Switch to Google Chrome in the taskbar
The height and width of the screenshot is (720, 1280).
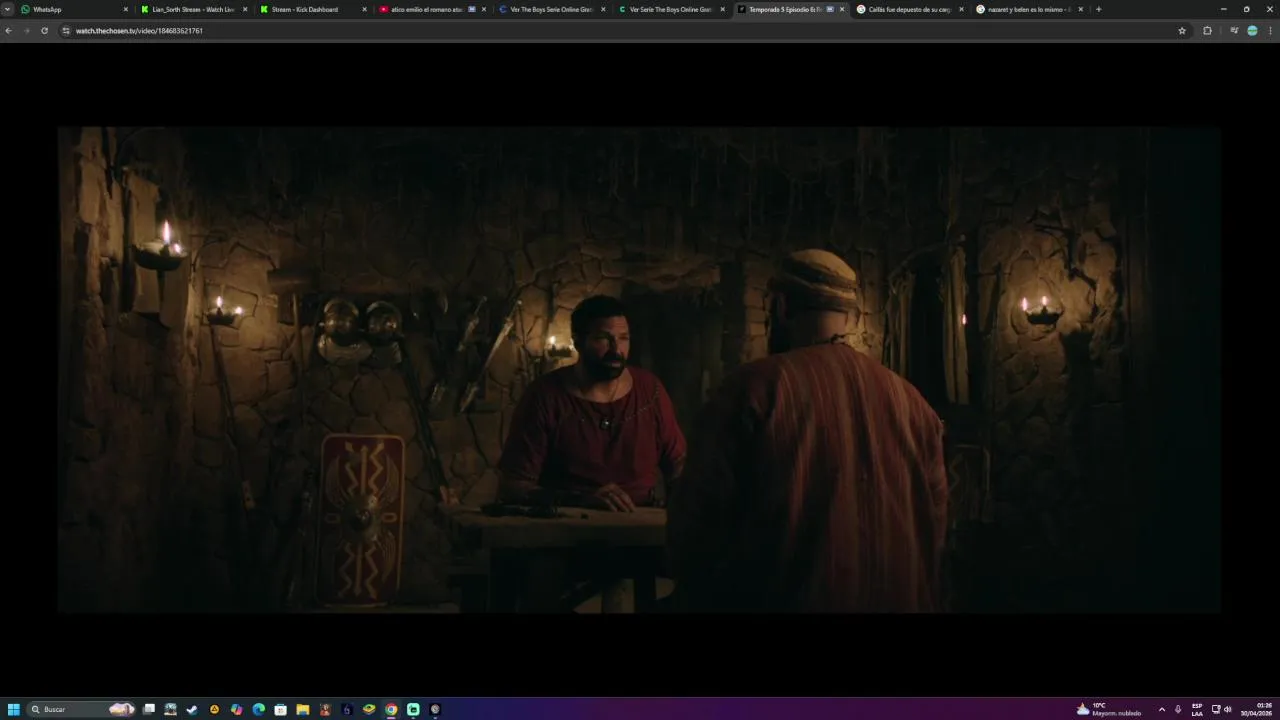[391, 709]
